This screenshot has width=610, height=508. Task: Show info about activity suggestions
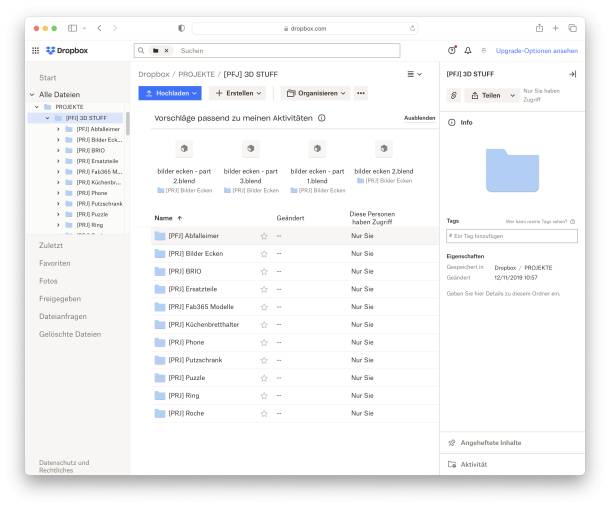point(322,118)
